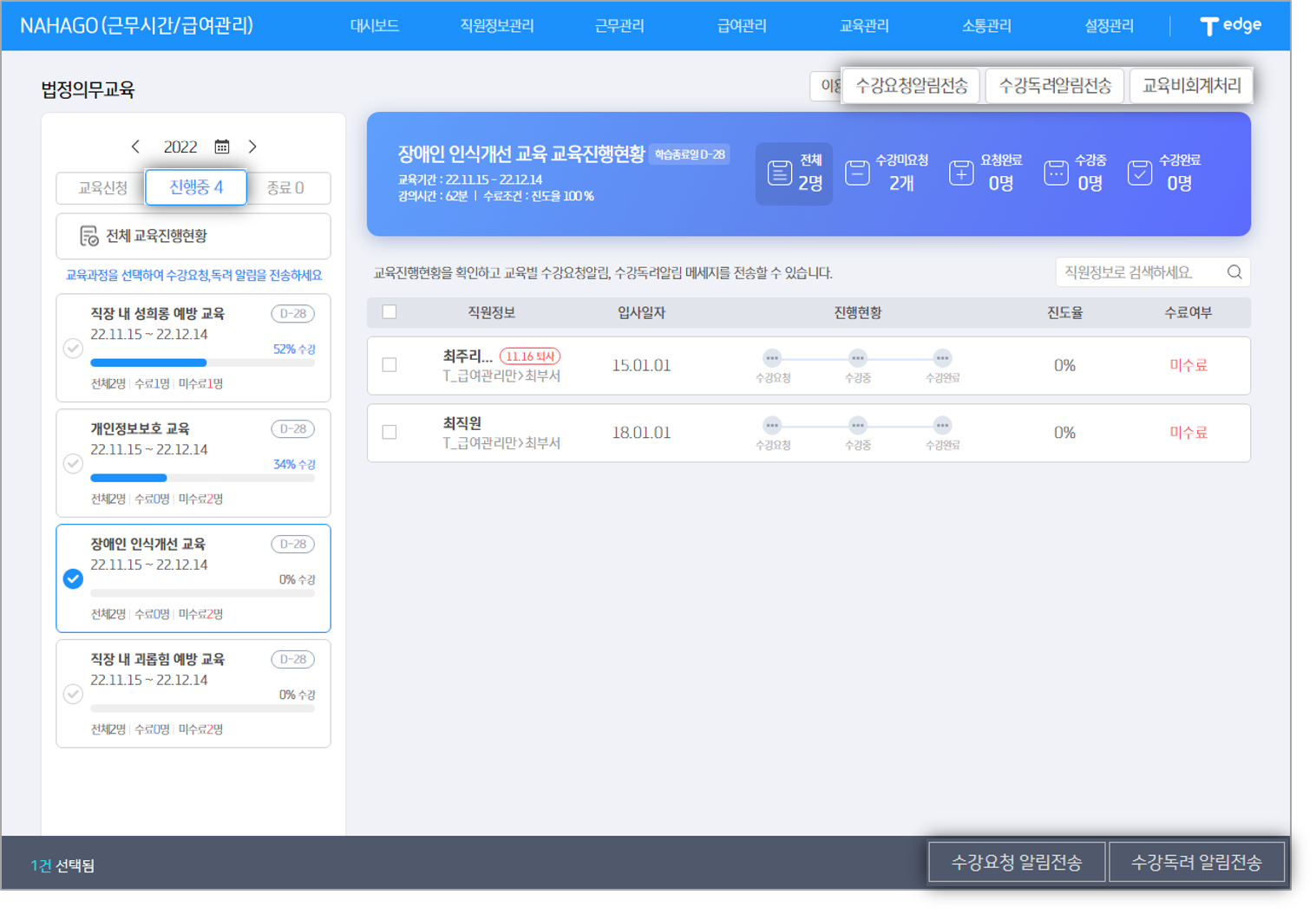The width and height of the screenshot is (1316, 914).
Task: Click the document icon in 전체 교육진행현황
Action: click(x=88, y=236)
